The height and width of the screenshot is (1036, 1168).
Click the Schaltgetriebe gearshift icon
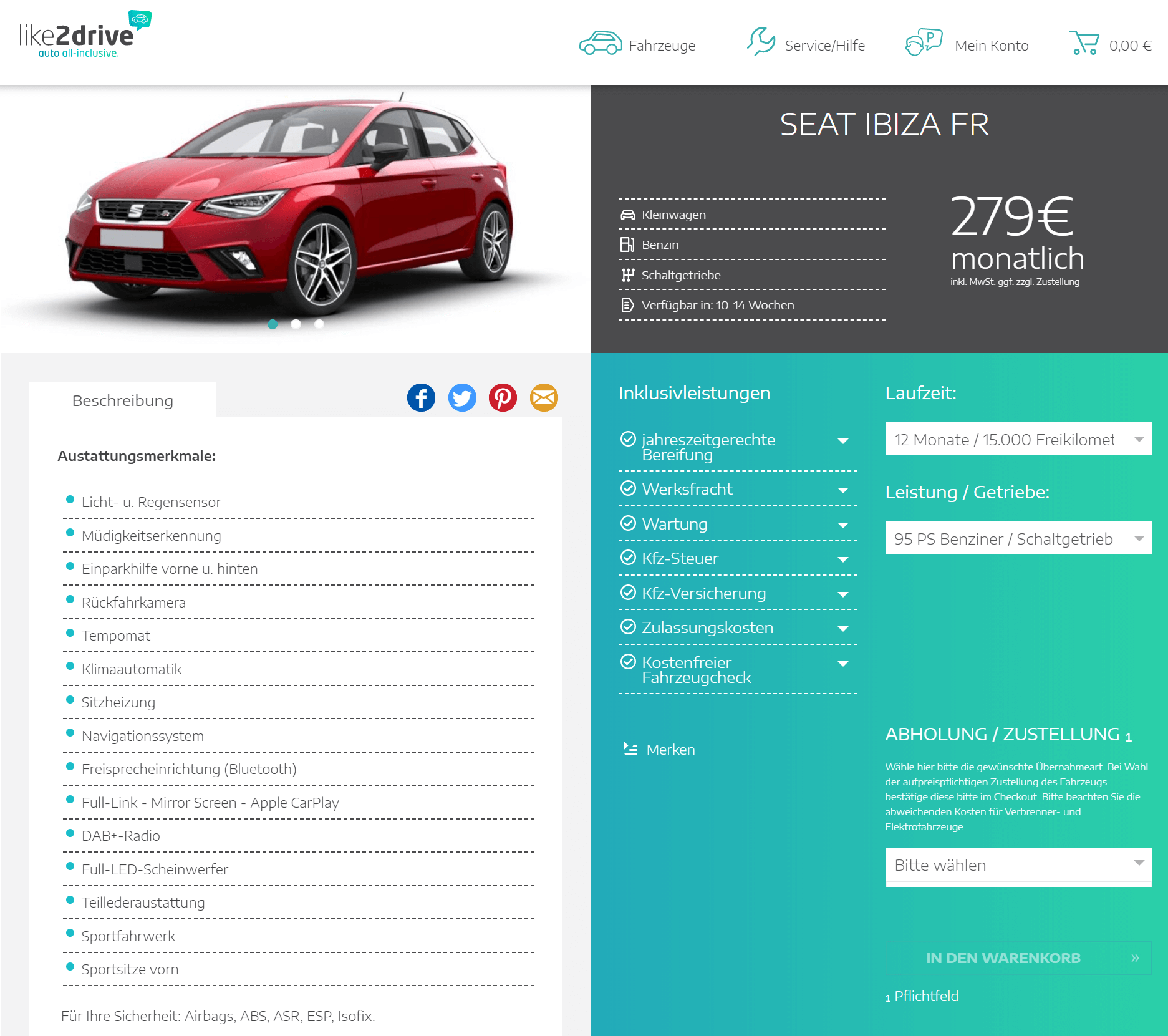(x=627, y=275)
